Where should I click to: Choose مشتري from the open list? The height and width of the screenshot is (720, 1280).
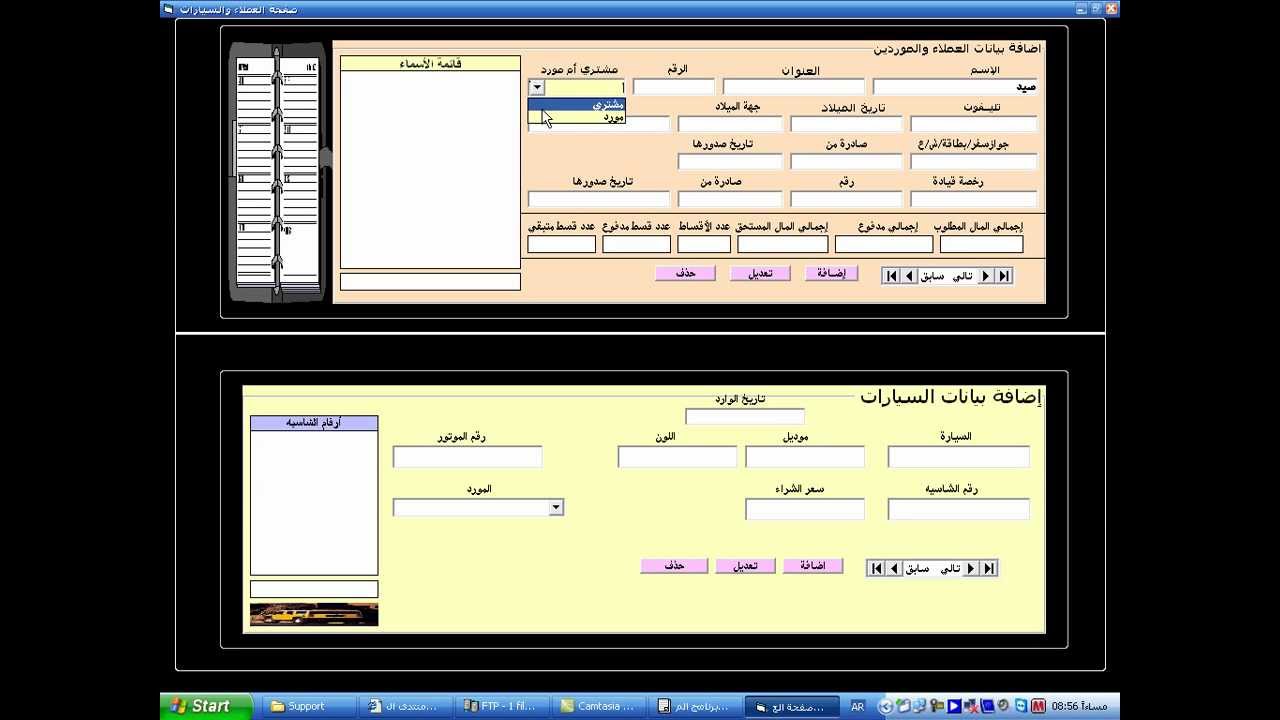(576, 104)
